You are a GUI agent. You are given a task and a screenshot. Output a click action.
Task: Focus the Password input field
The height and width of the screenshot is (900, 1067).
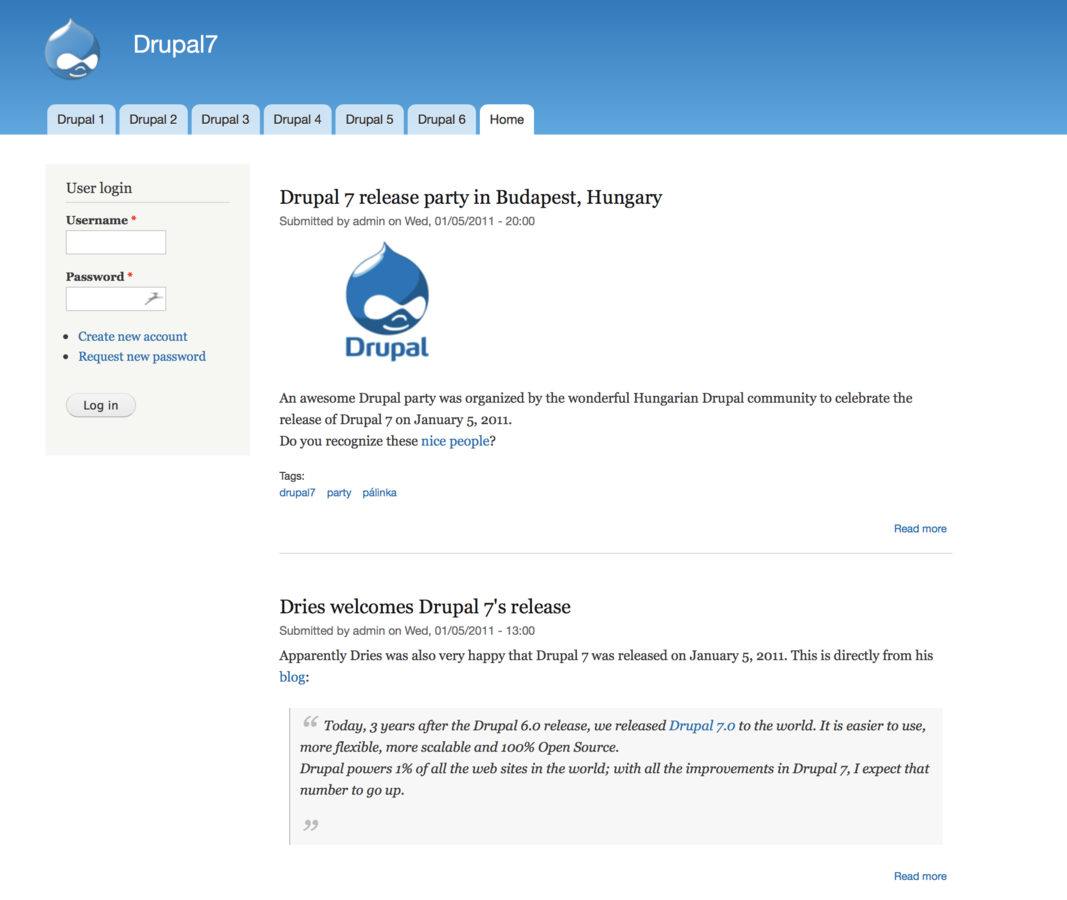pos(116,299)
